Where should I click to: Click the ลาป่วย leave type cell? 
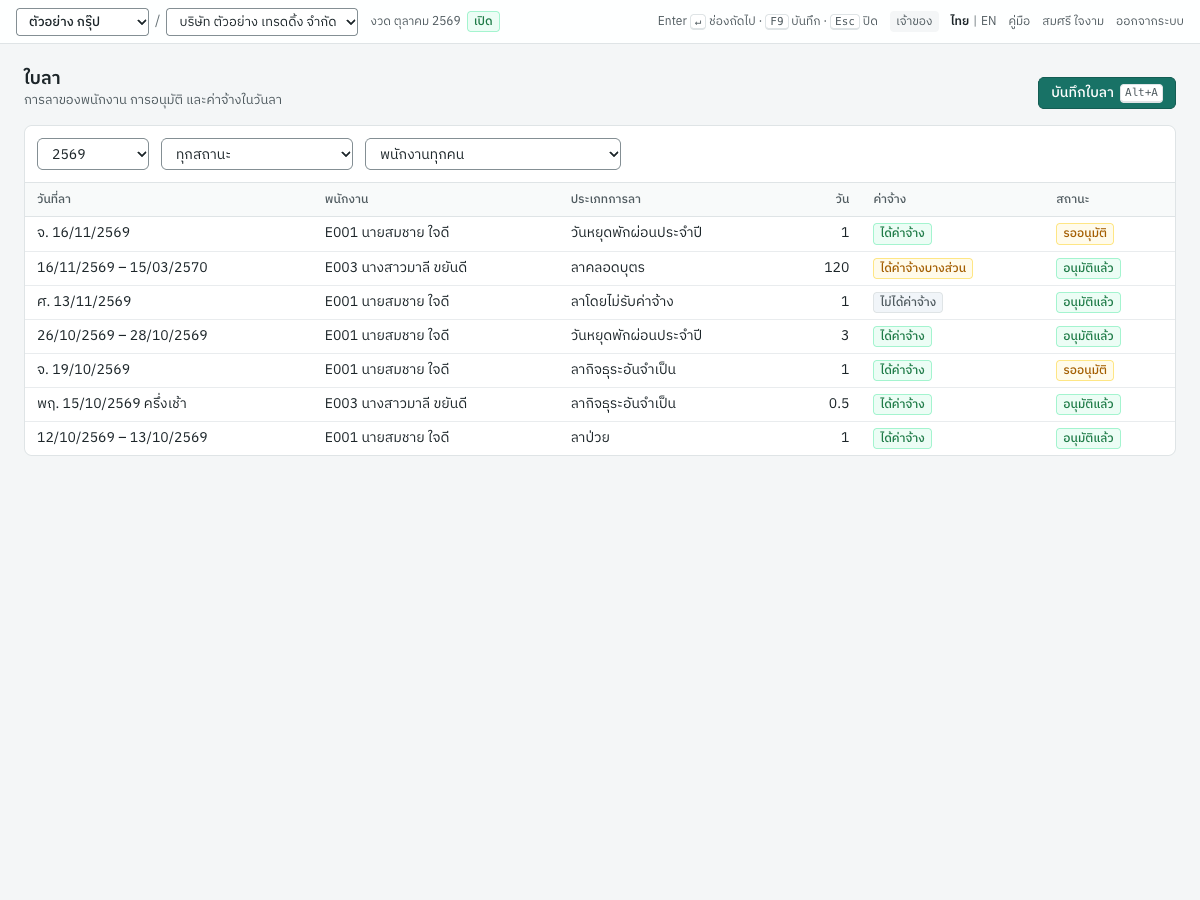point(590,437)
